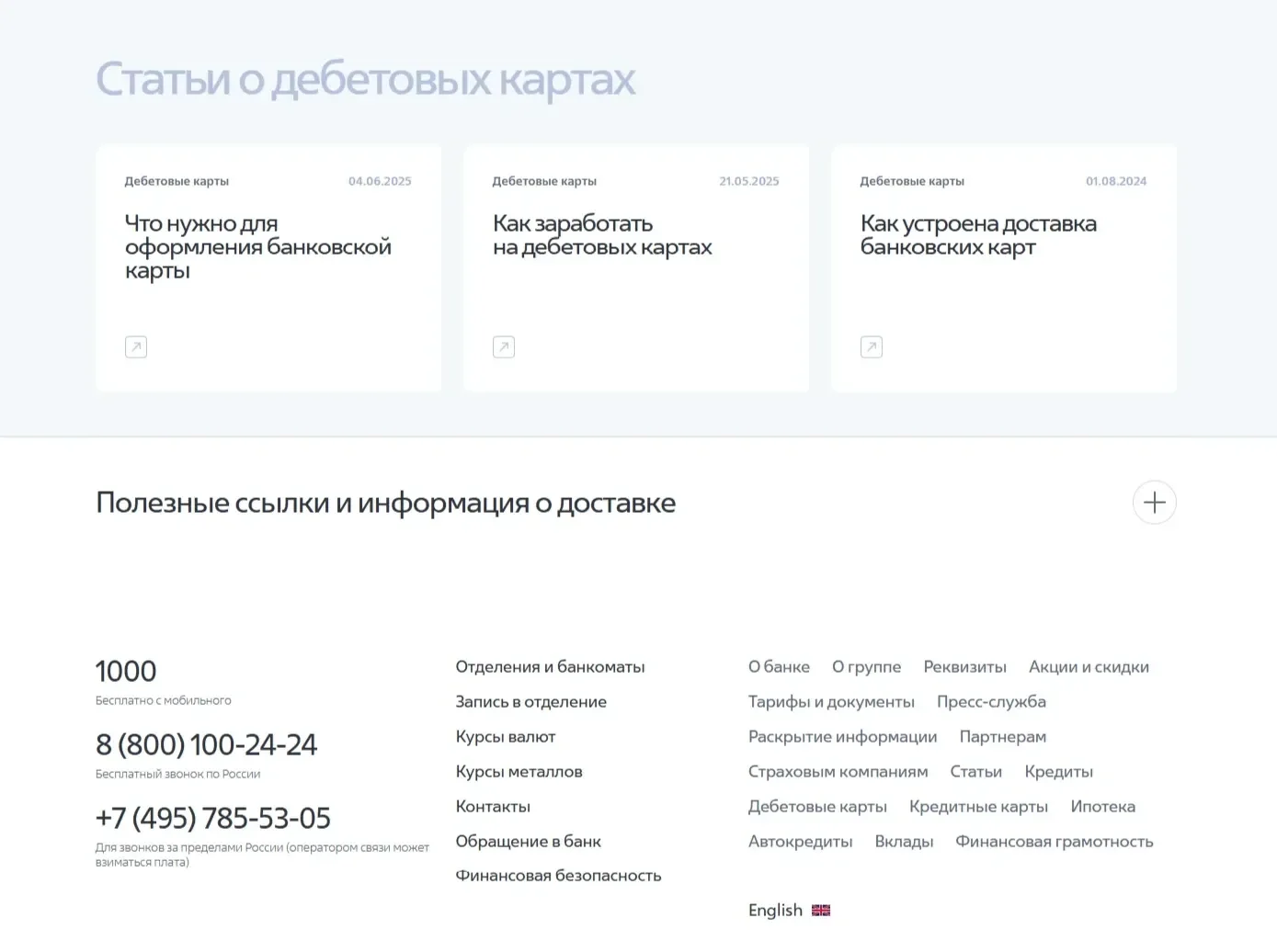Open article 'Как устроена доставка банковских карт'
1277x952 pixels.
[978, 235]
